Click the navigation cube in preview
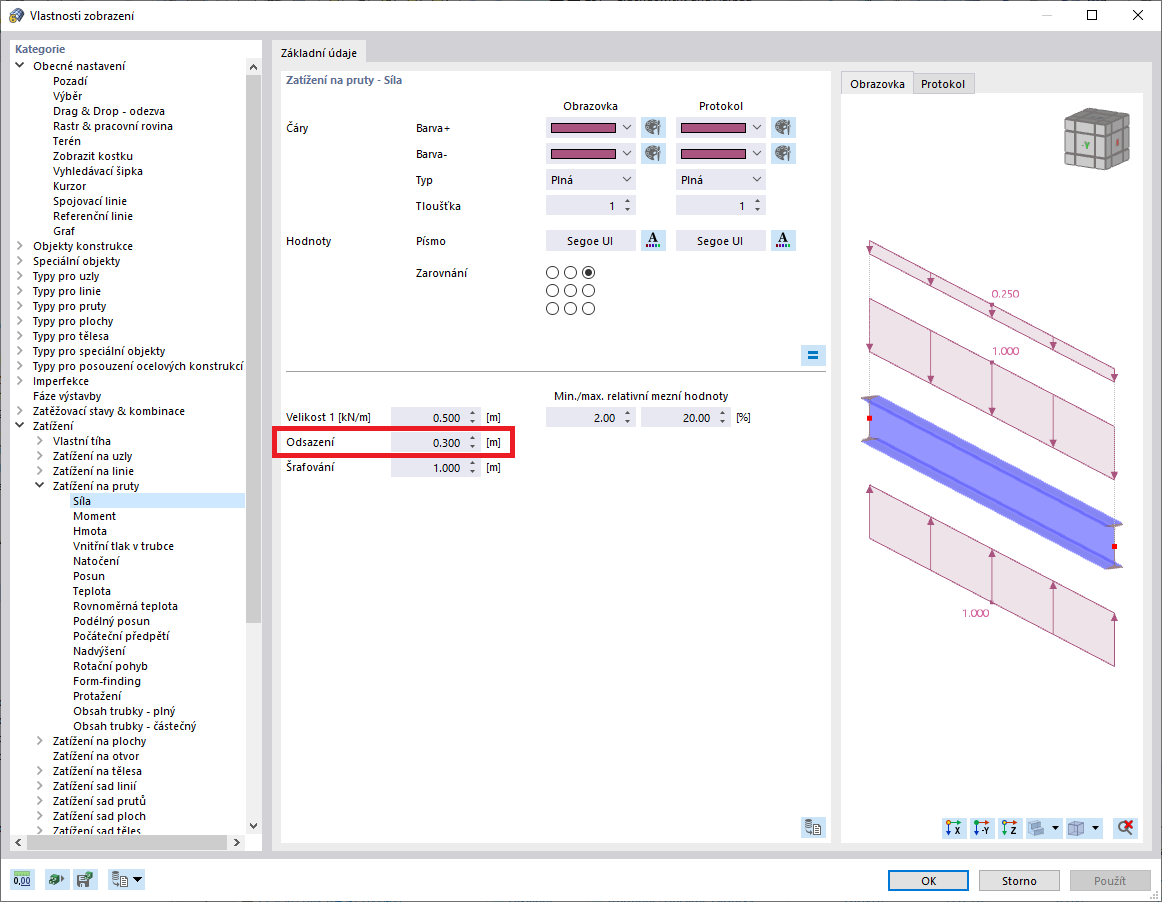 [x=1096, y=139]
